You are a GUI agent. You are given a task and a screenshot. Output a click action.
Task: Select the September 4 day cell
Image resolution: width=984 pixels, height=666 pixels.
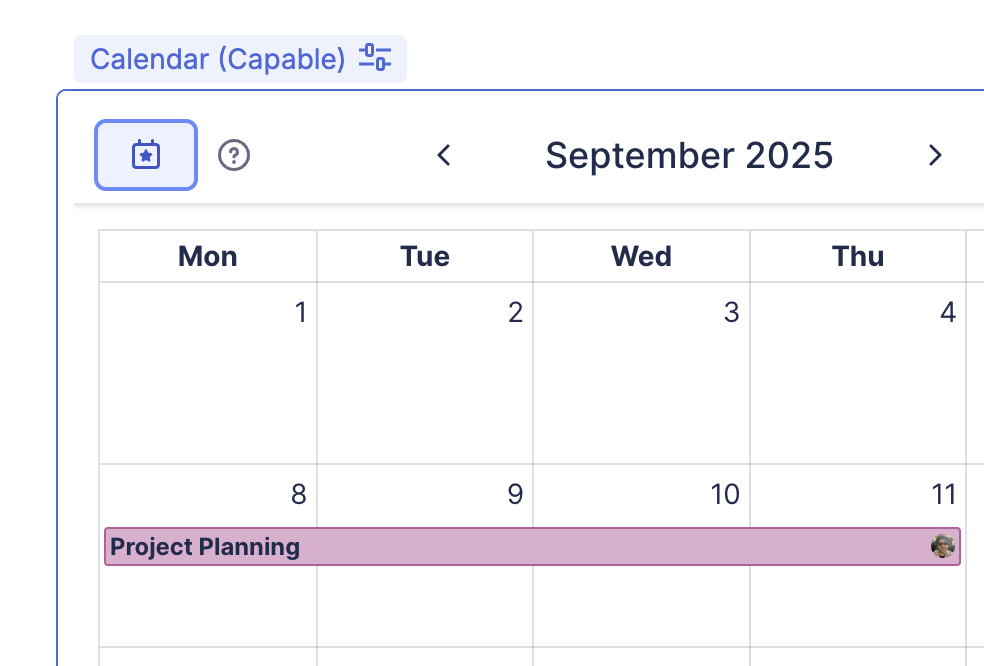pos(857,380)
